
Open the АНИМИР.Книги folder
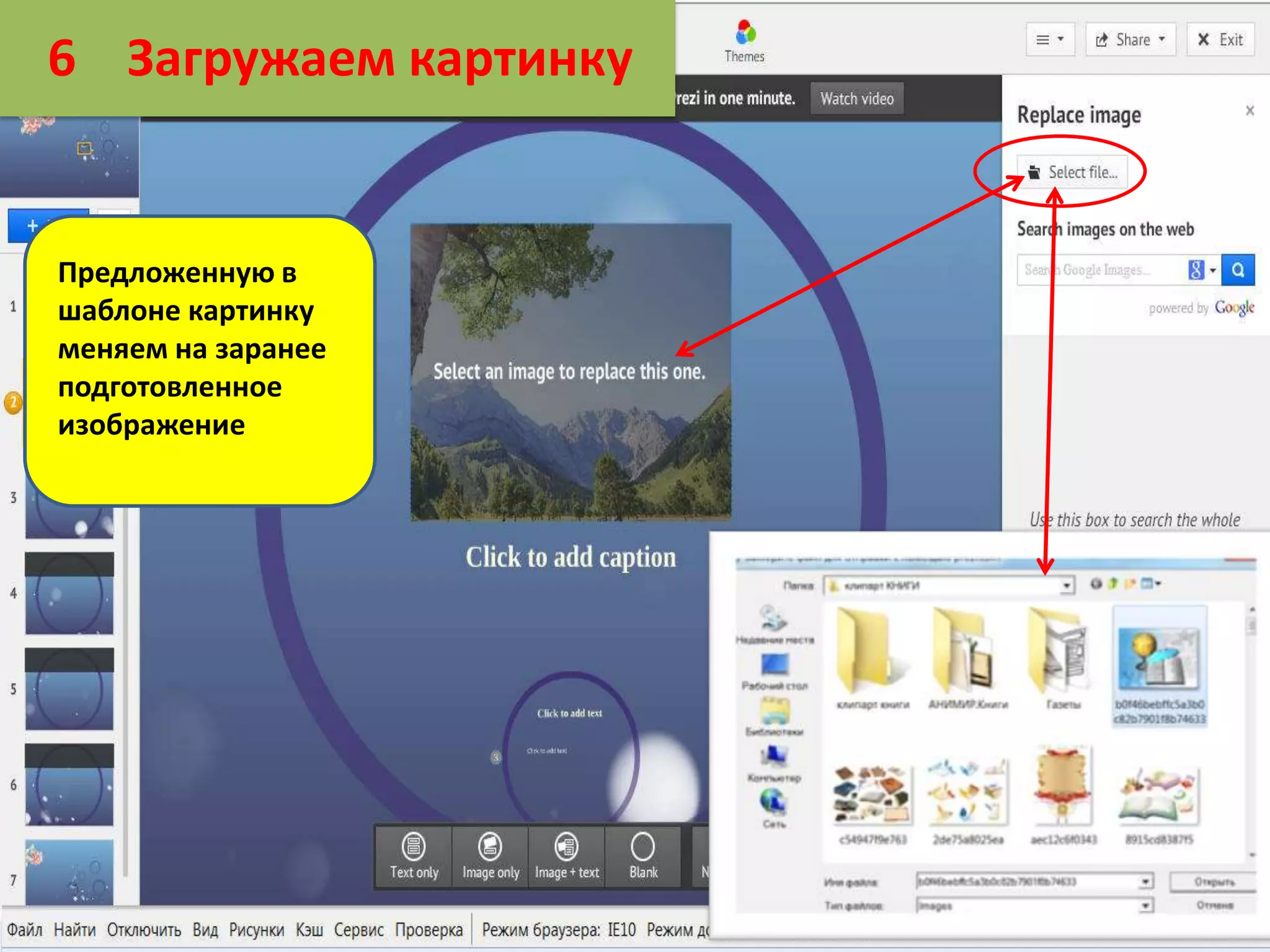[x=968, y=658]
